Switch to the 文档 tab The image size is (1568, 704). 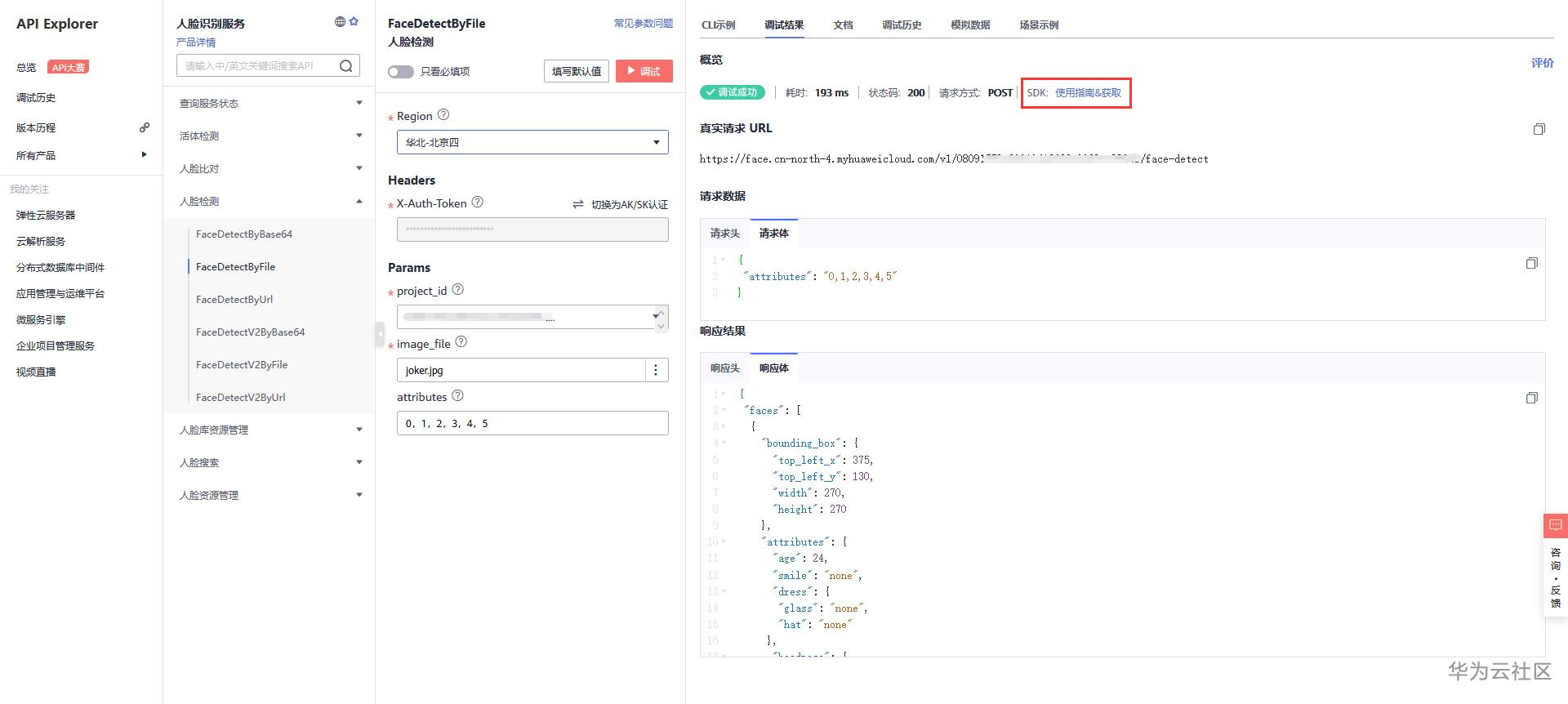click(843, 25)
